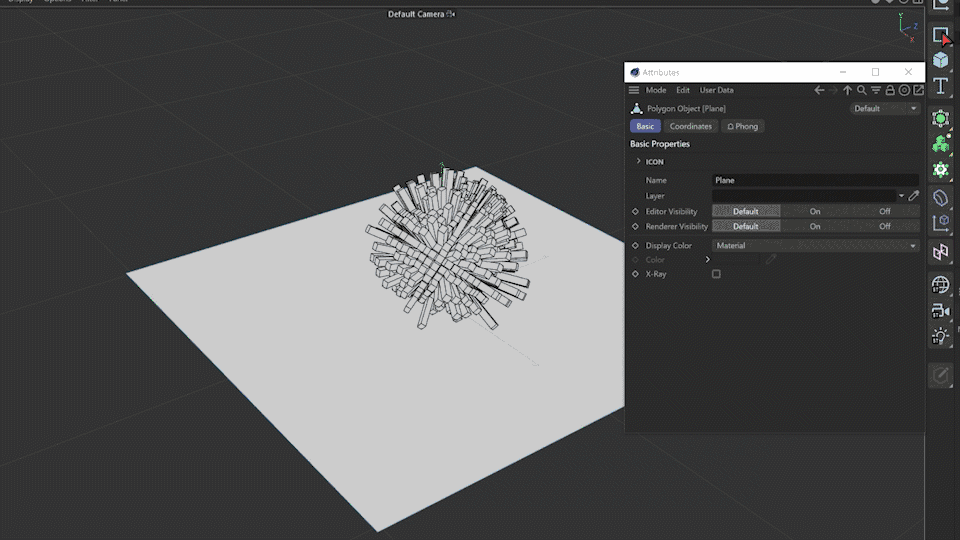Click the Basic Properties heading

pyautogui.click(x=659, y=144)
